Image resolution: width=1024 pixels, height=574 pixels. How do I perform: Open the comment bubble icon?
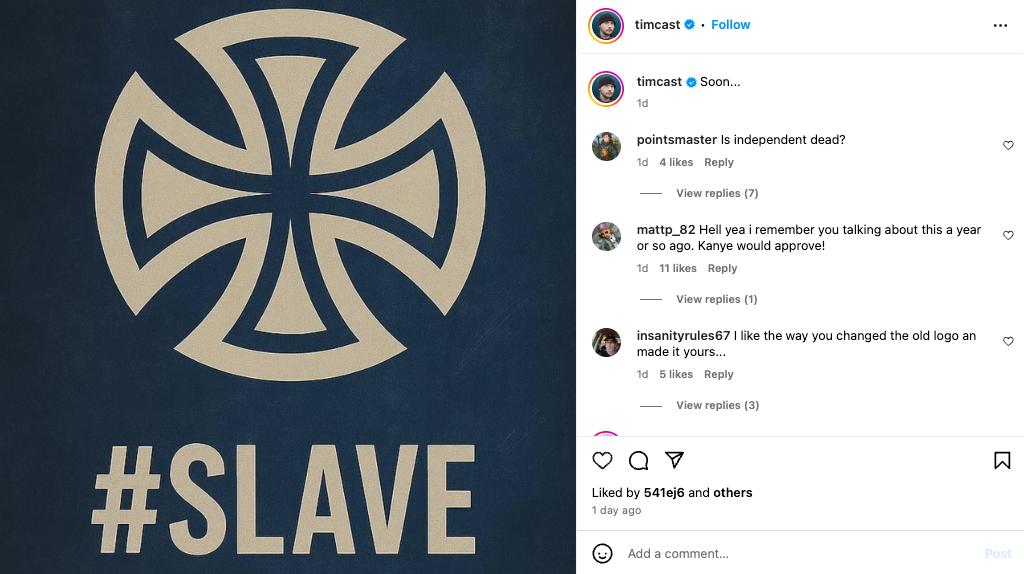638,460
